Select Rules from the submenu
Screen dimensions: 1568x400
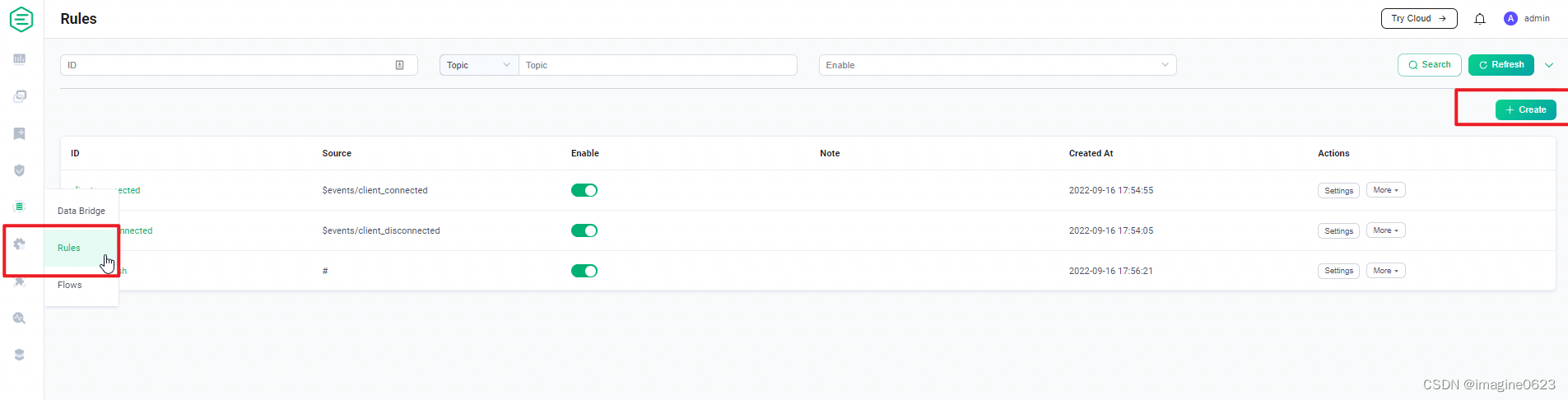point(81,248)
